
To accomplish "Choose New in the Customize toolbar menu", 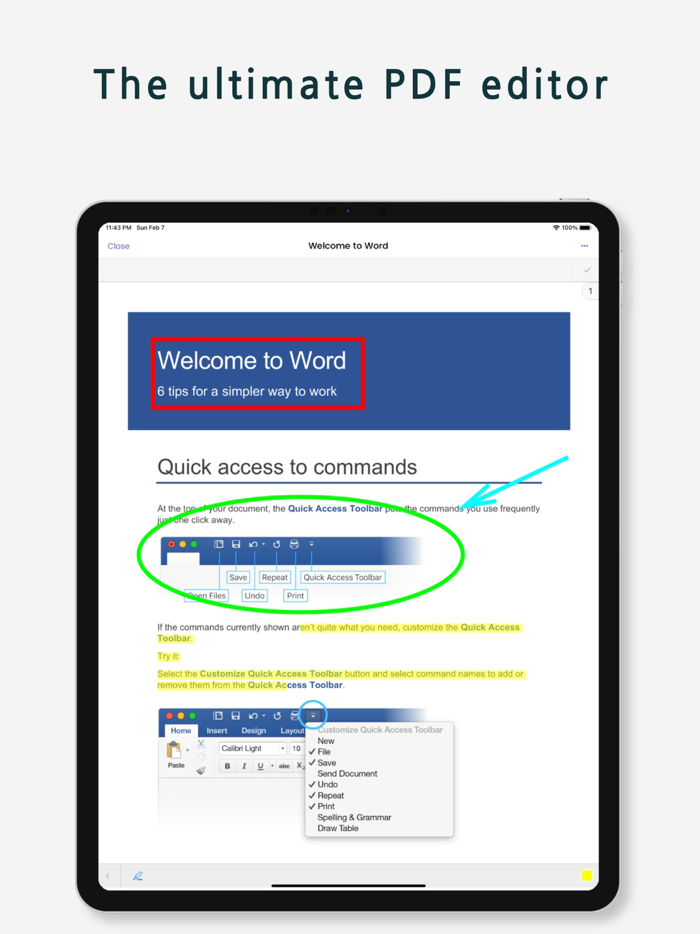I will [326, 741].
